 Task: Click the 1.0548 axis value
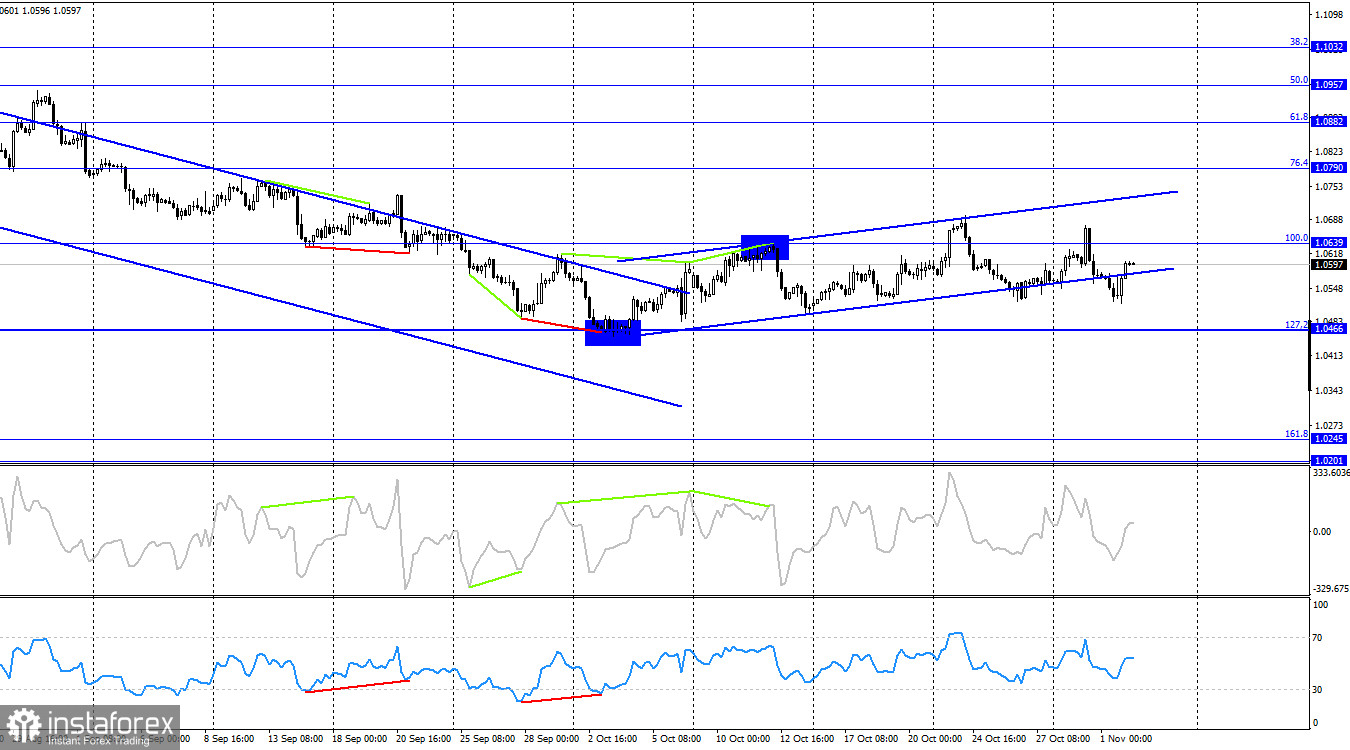click(x=1329, y=289)
